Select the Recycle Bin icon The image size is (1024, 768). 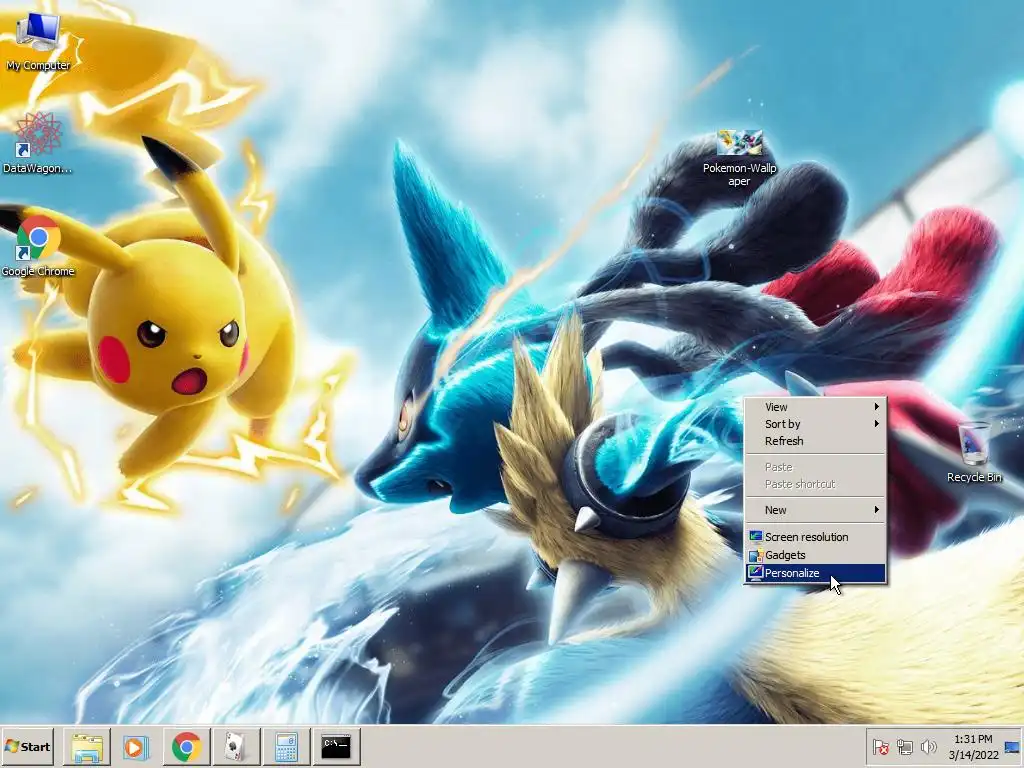(974, 453)
